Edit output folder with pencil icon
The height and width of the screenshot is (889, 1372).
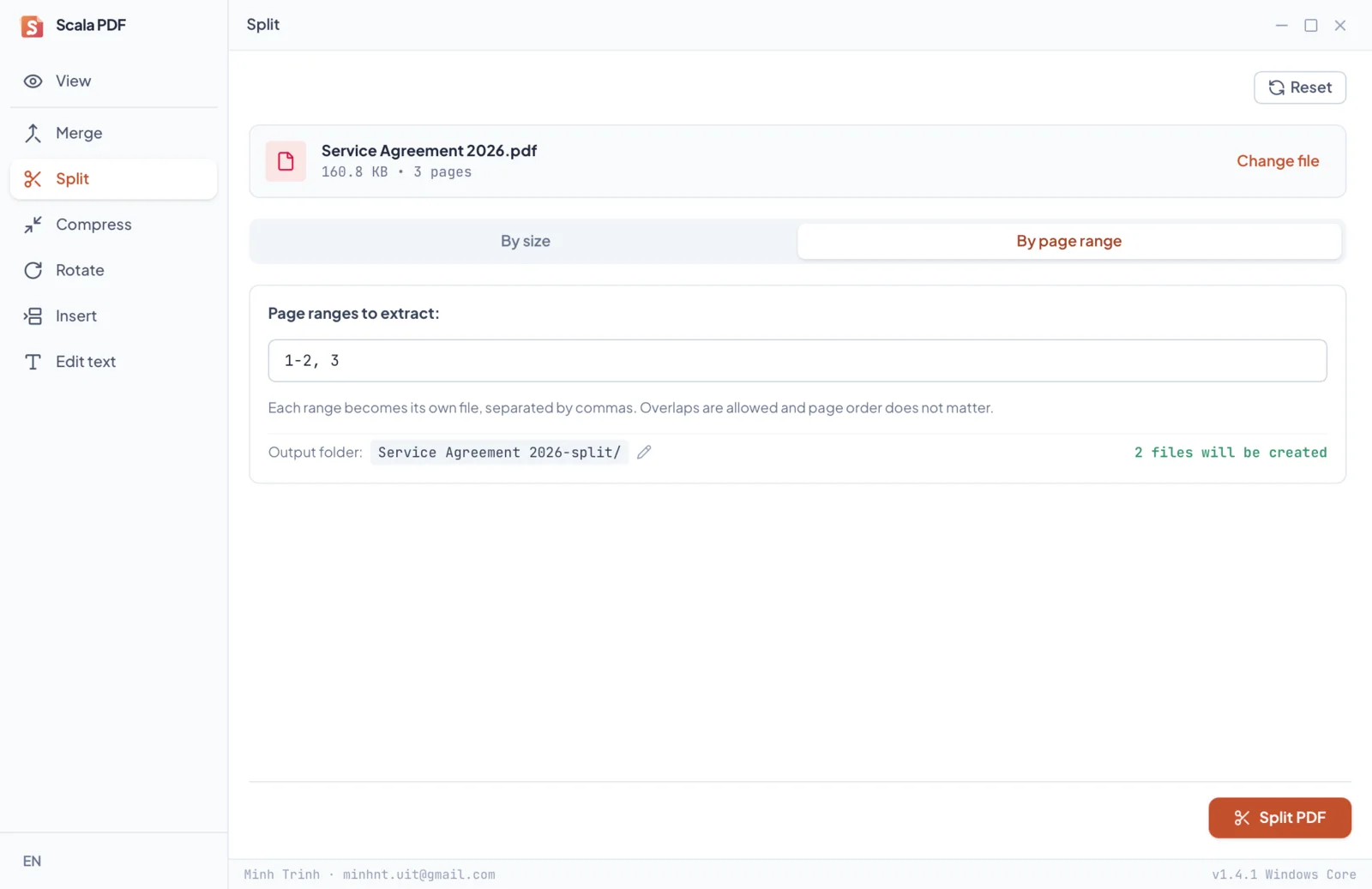click(x=644, y=452)
